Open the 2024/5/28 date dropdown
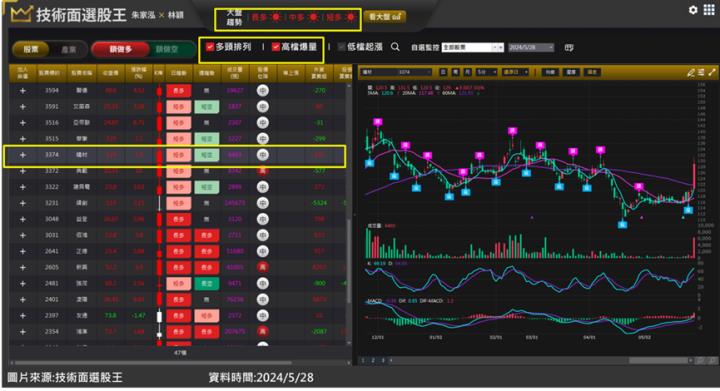Viewport: 720px width, 391px height. (x=531, y=47)
